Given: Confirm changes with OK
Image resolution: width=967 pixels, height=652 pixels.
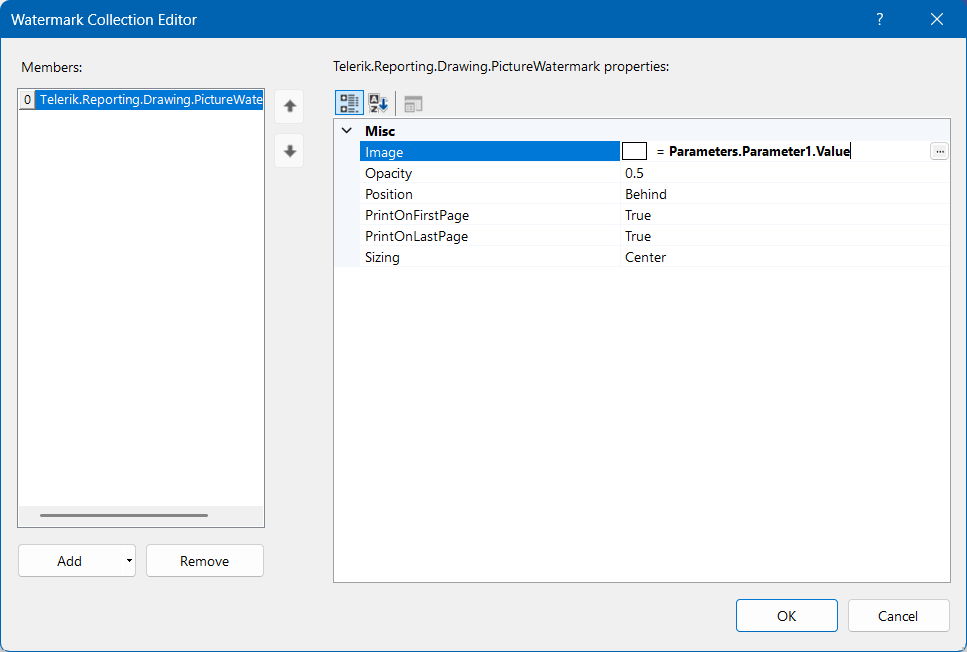Looking at the screenshot, I should coord(786,616).
